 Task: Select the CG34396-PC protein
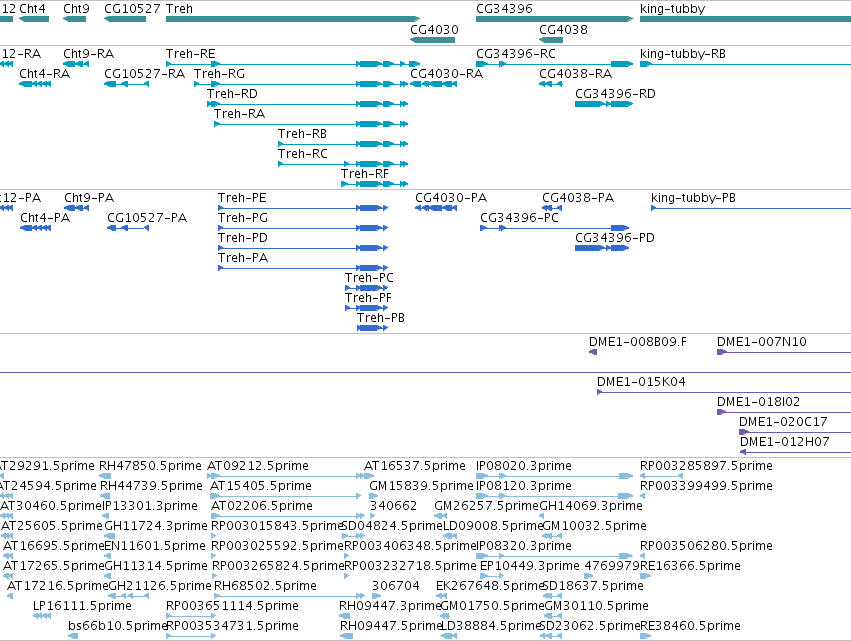555,228
